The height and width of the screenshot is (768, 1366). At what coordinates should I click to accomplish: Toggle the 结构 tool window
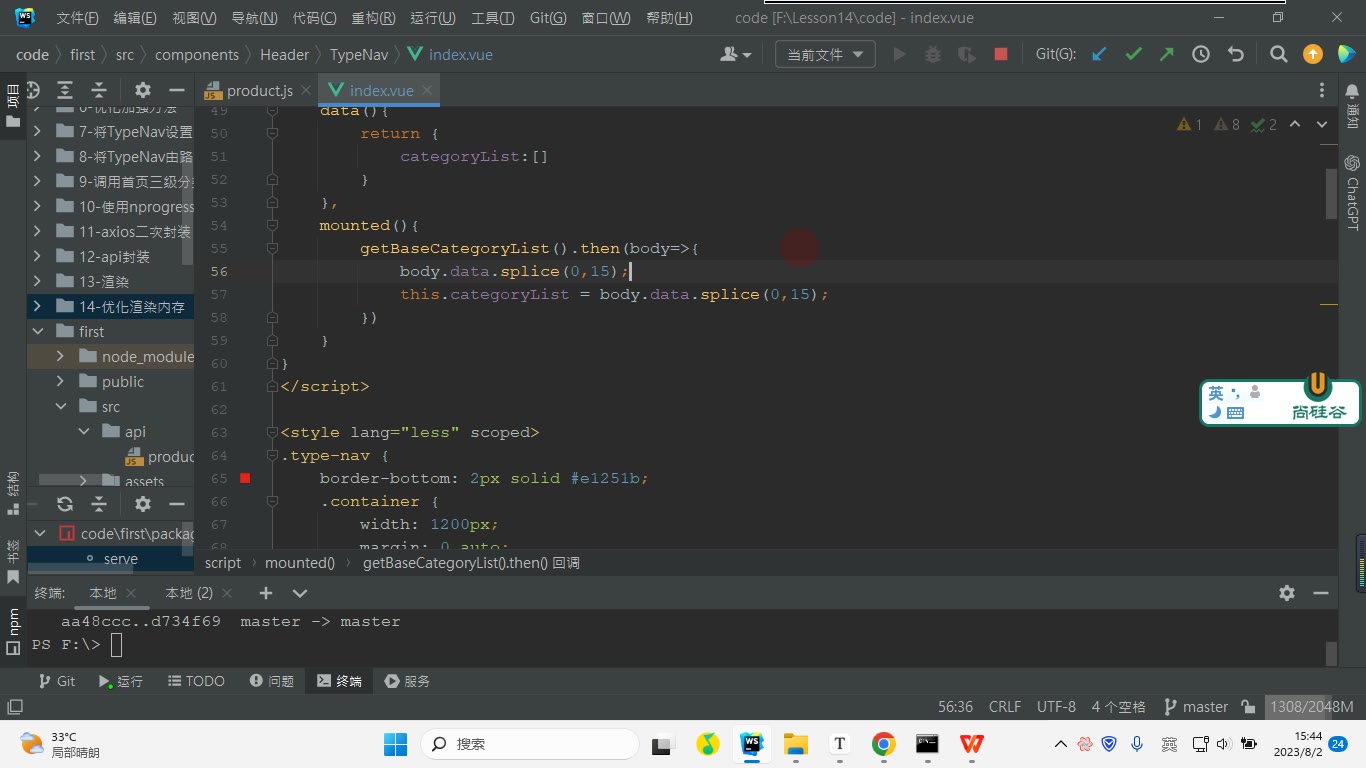click(13, 493)
